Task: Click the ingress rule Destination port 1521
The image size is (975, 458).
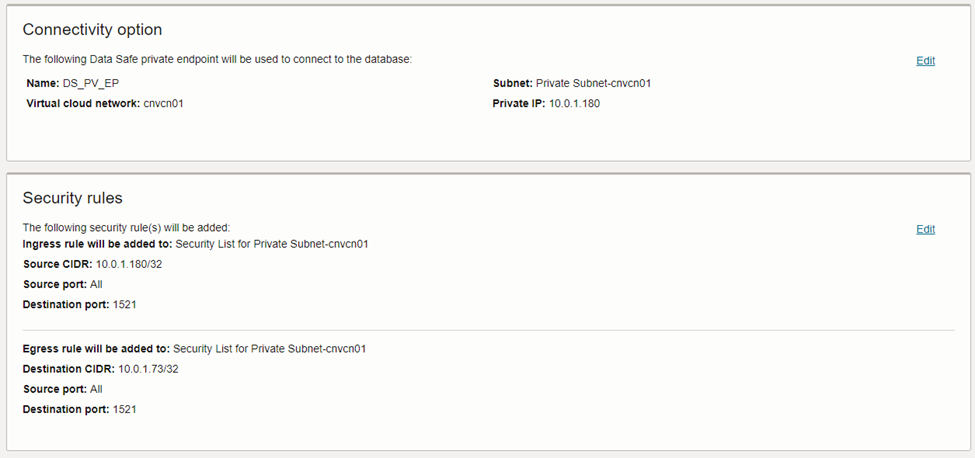Action: click(x=124, y=305)
